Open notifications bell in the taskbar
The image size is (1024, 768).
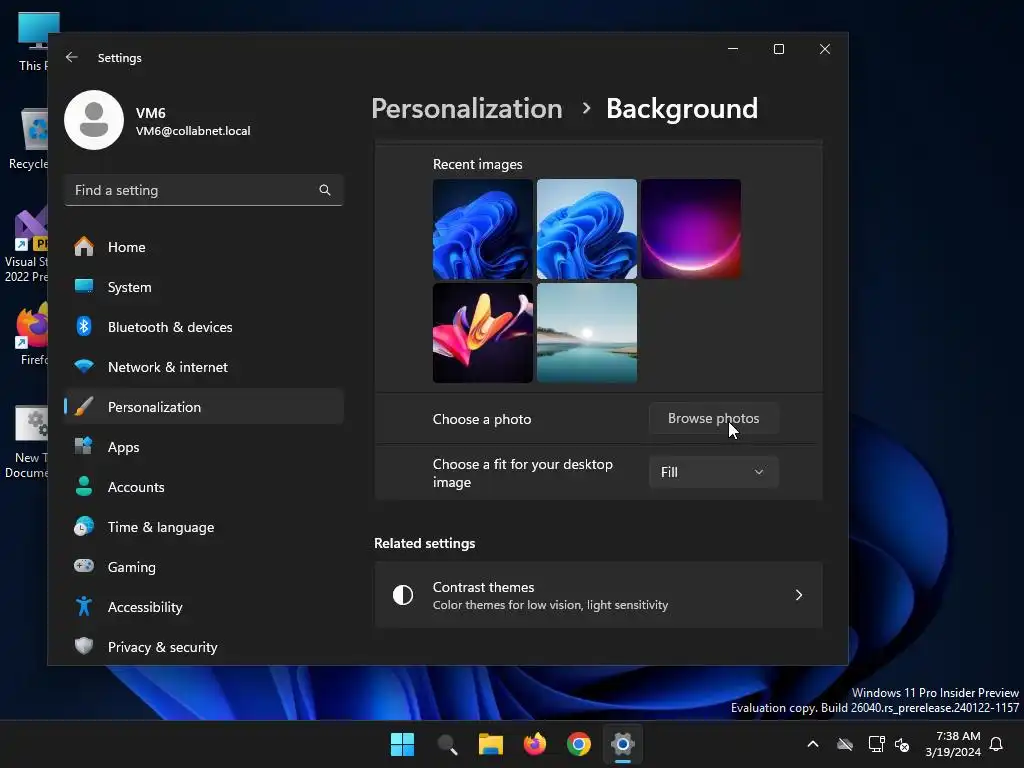pyautogui.click(x=997, y=744)
